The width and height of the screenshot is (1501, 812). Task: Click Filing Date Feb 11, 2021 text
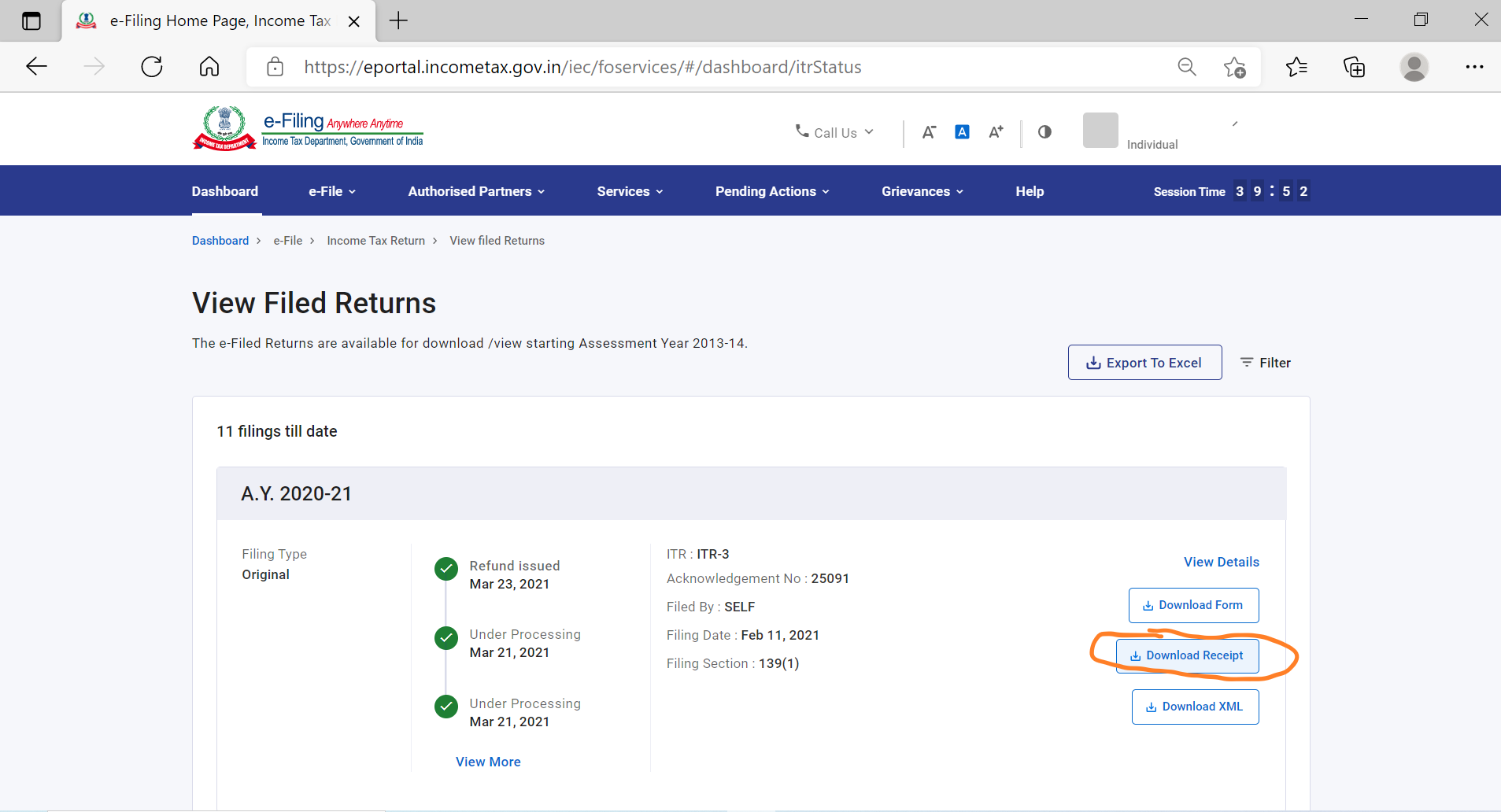coord(743,635)
